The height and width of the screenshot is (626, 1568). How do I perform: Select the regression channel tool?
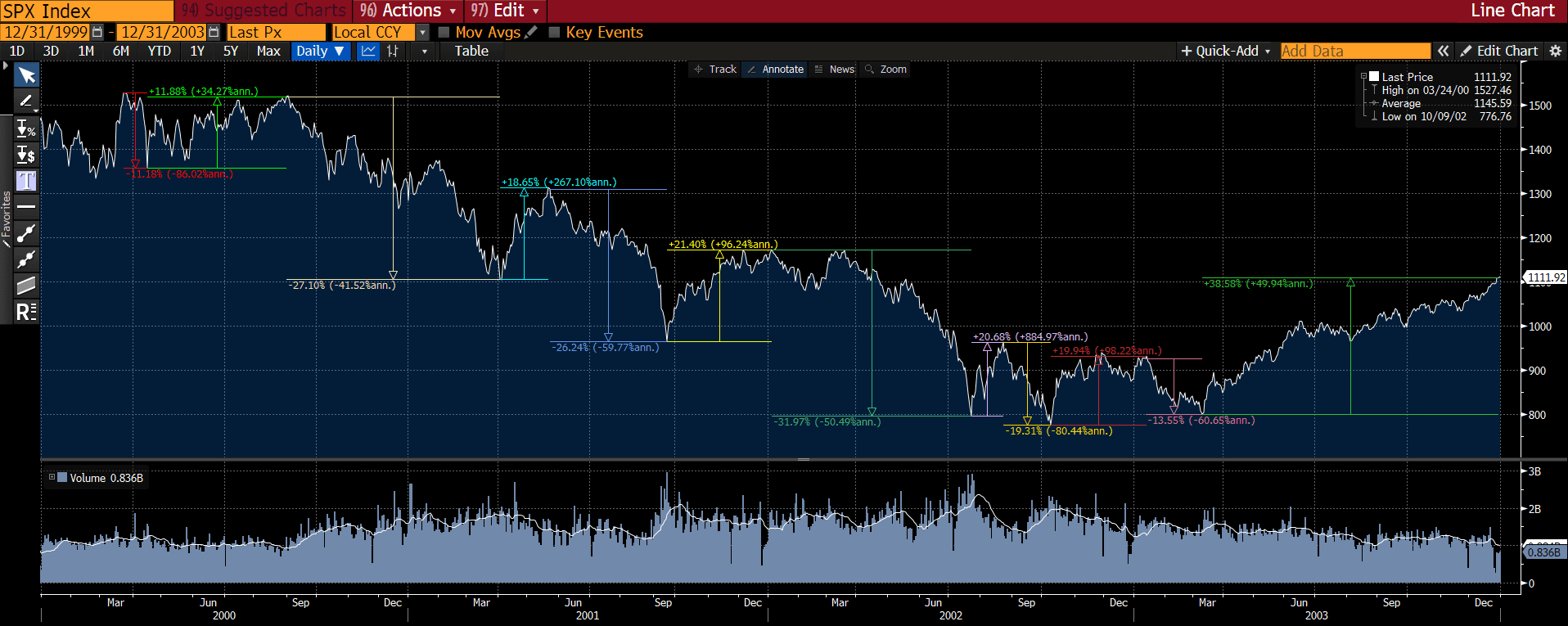26,286
